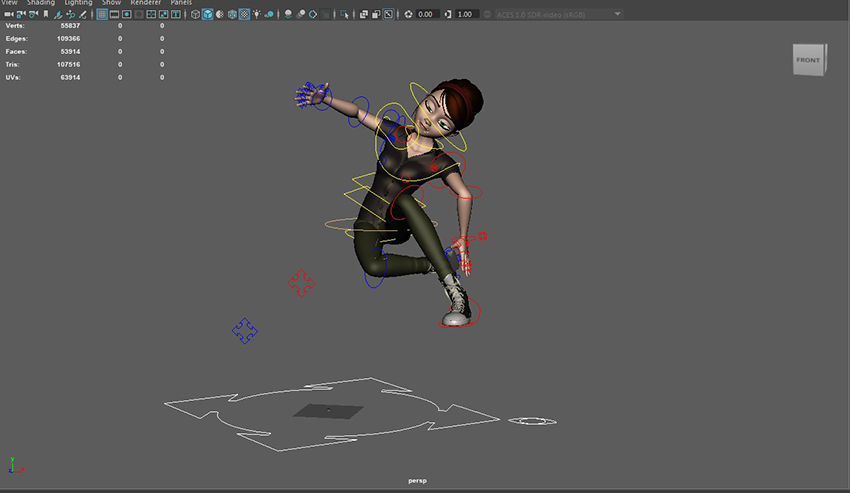The width and height of the screenshot is (850, 493).
Task: Enable Smooth Shade All cube icon
Action: click(x=208, y=15)
